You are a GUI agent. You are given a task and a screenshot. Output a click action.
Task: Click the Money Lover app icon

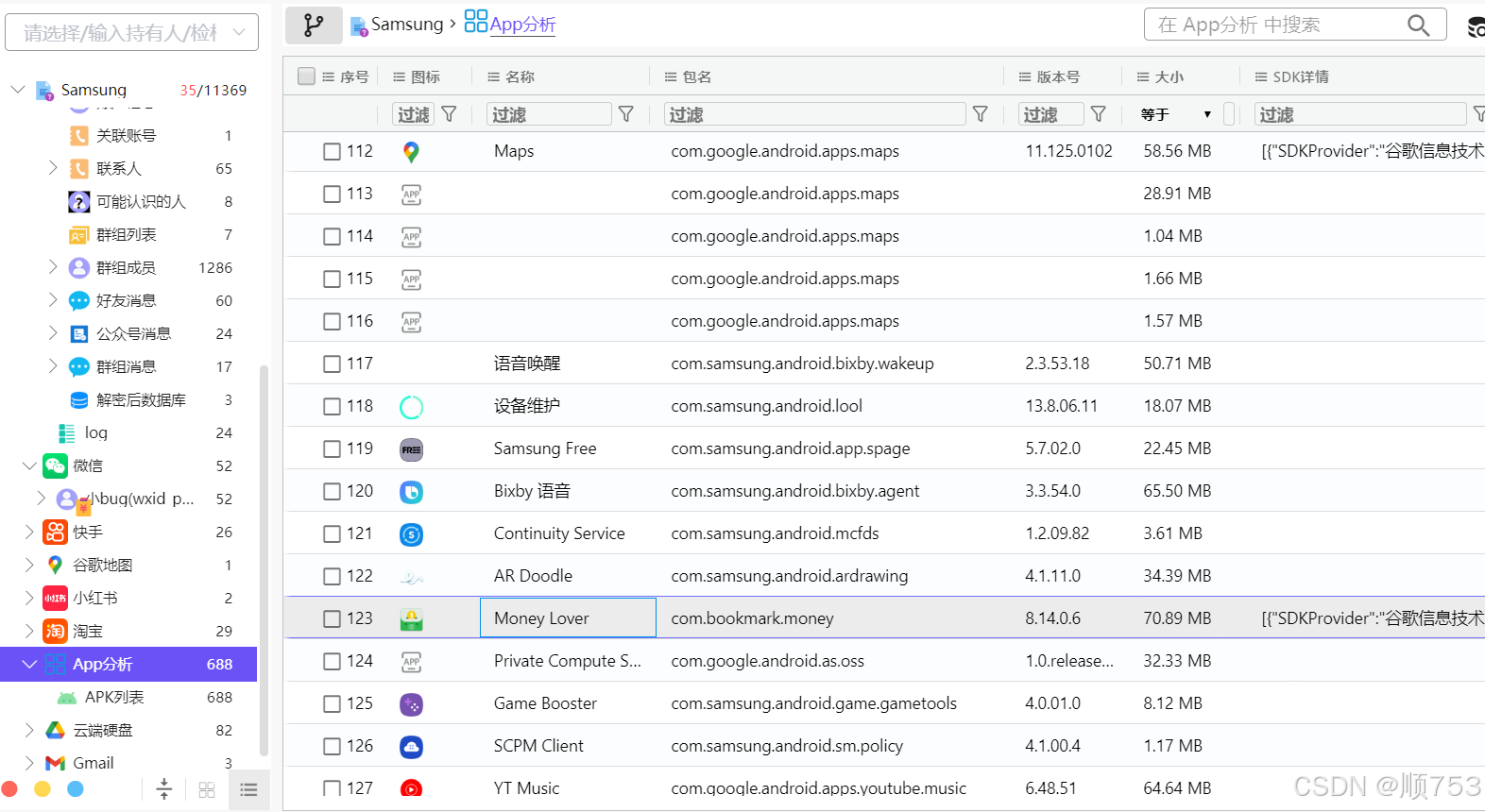tap(411, 619)
